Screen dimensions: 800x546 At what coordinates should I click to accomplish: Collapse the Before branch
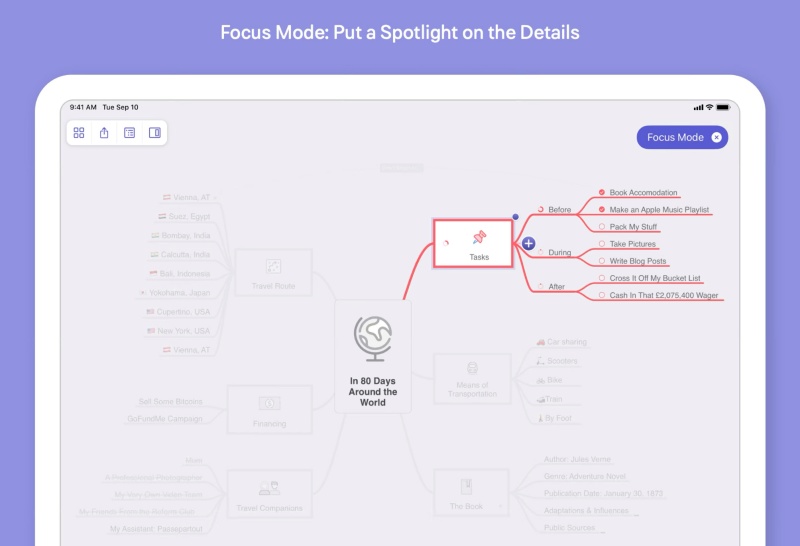(x=541, y=210)
